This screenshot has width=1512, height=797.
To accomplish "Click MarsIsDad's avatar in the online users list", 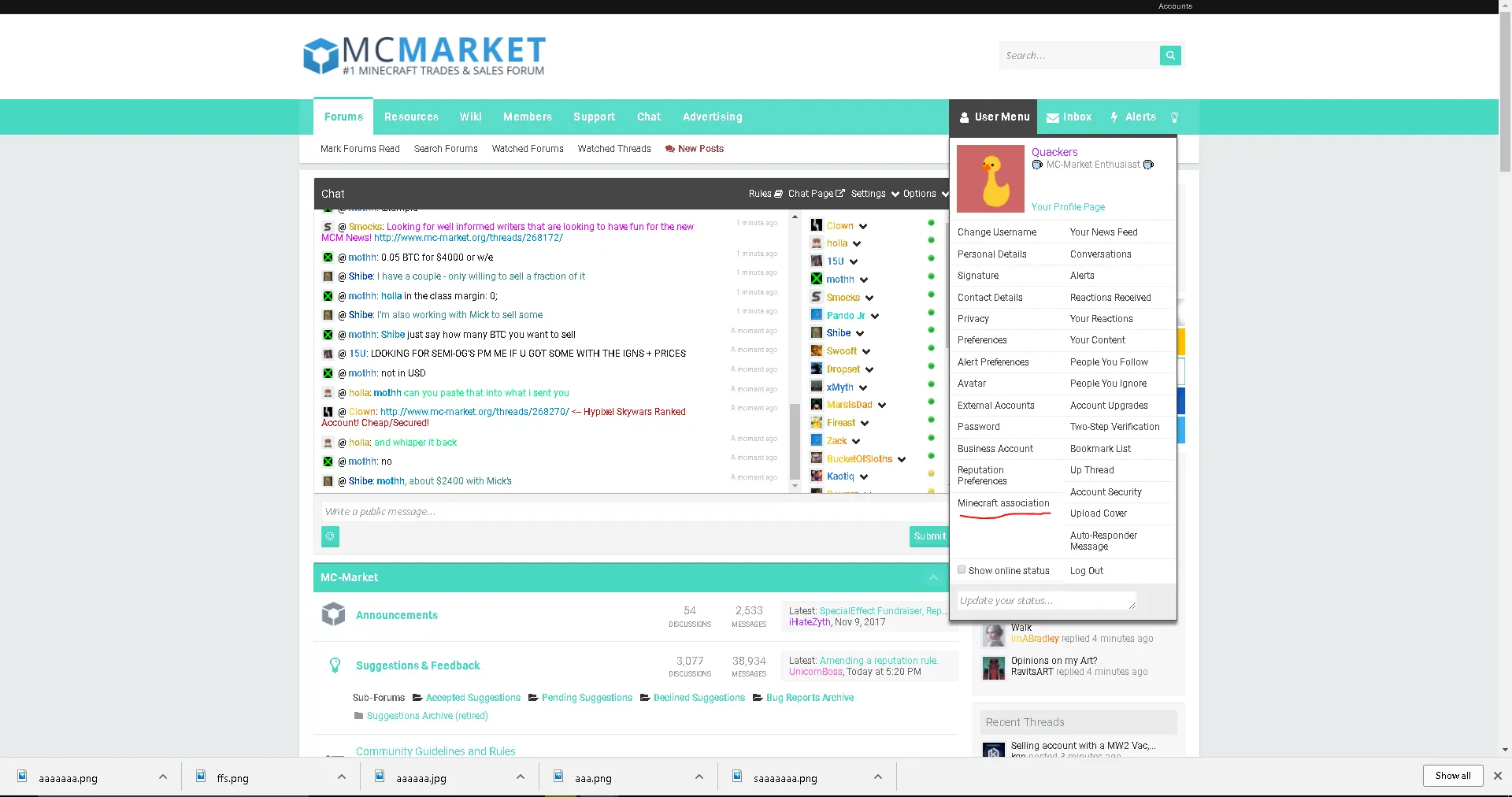I will tap(817, 405).
